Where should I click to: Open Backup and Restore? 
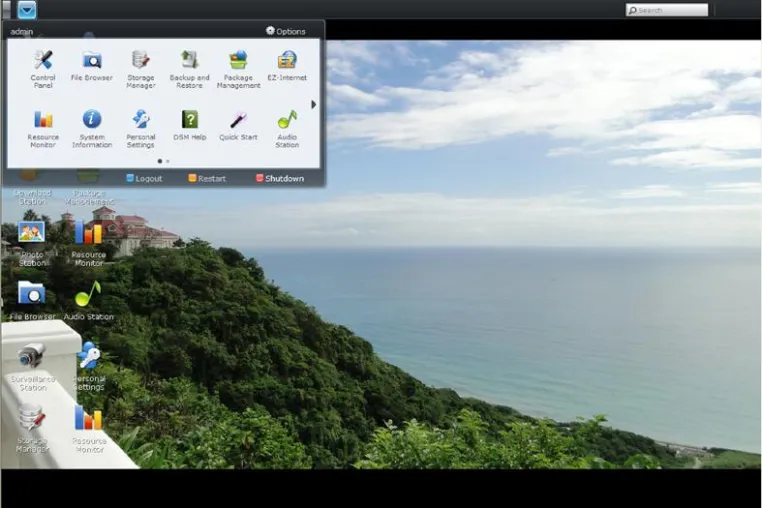190,69
